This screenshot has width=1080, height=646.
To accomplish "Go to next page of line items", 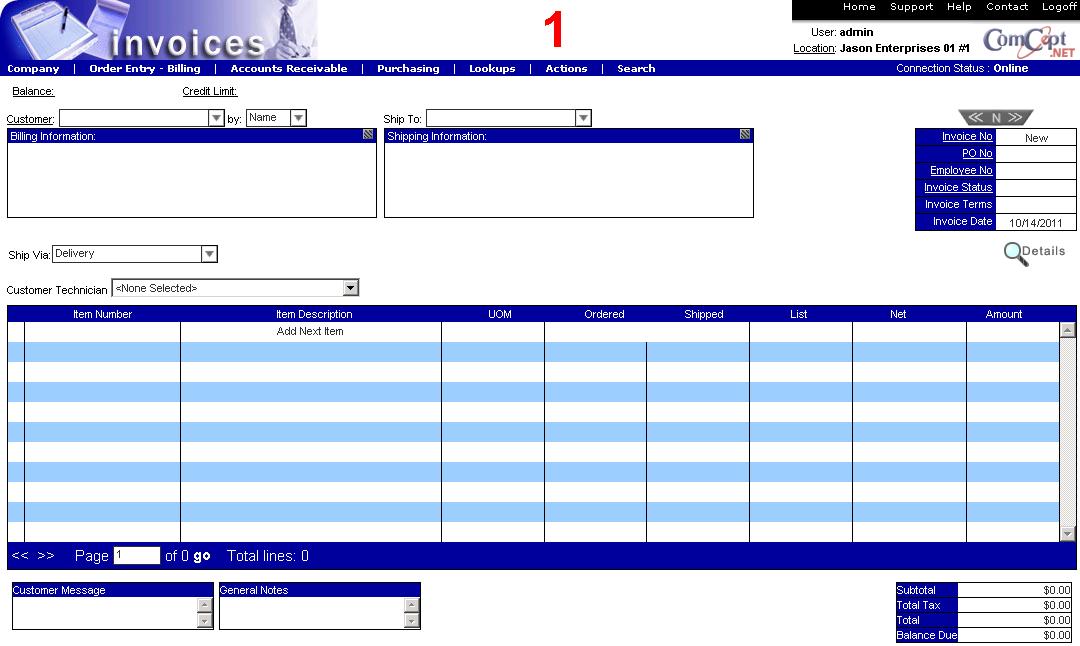I will coord(46,556).
